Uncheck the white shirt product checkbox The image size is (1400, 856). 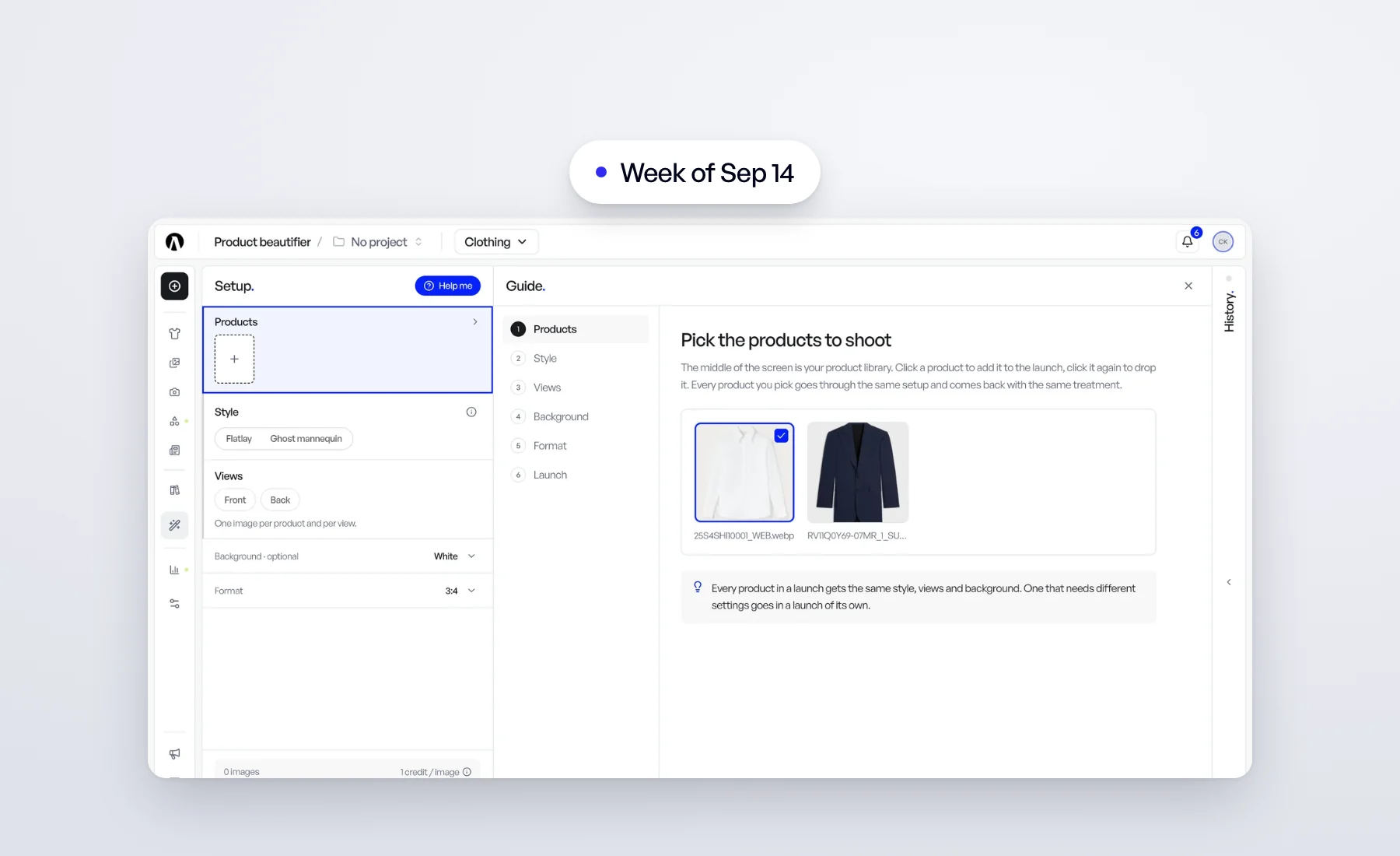pyautogui.click(x=782, y=436)
